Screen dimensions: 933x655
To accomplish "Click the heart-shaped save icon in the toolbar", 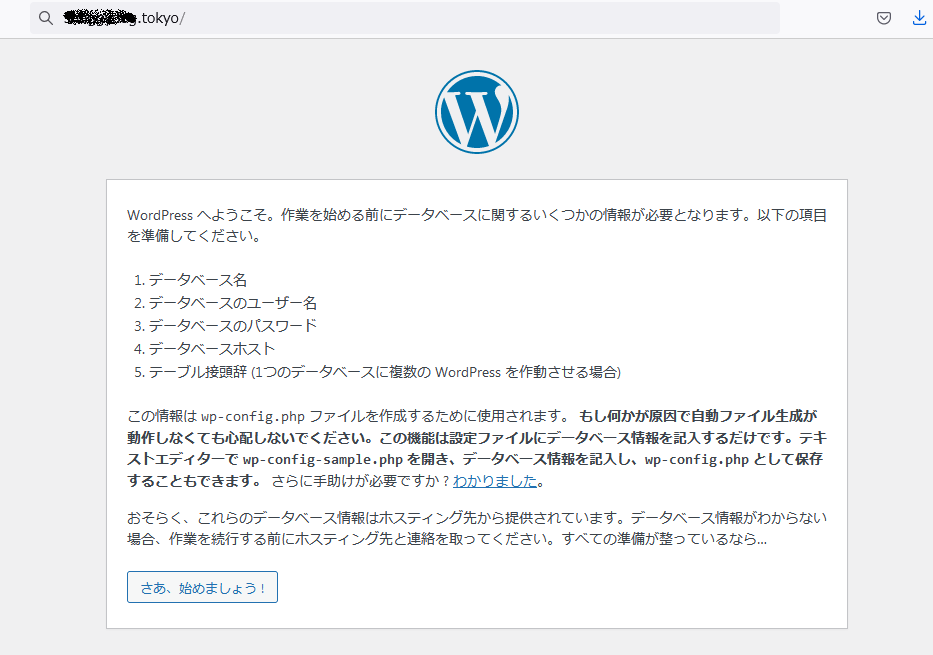I will coord(883,17).
